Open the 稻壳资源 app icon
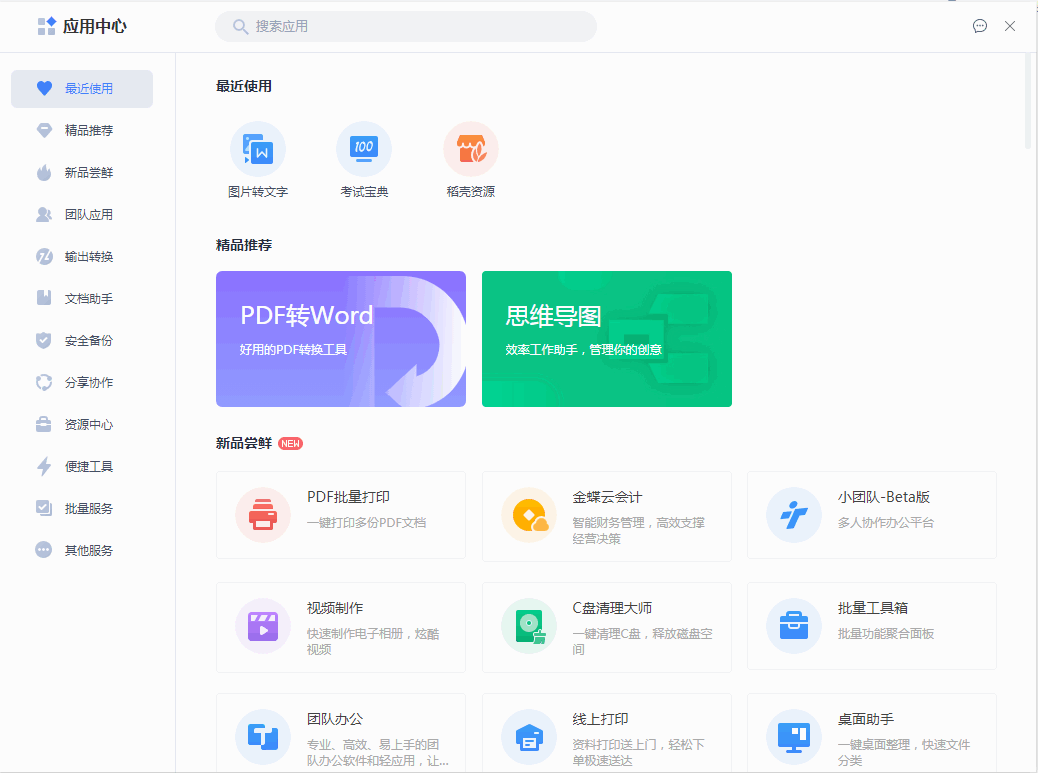Screen dimensions: 1039x774 pyautogui.click(x=470, y=148)
